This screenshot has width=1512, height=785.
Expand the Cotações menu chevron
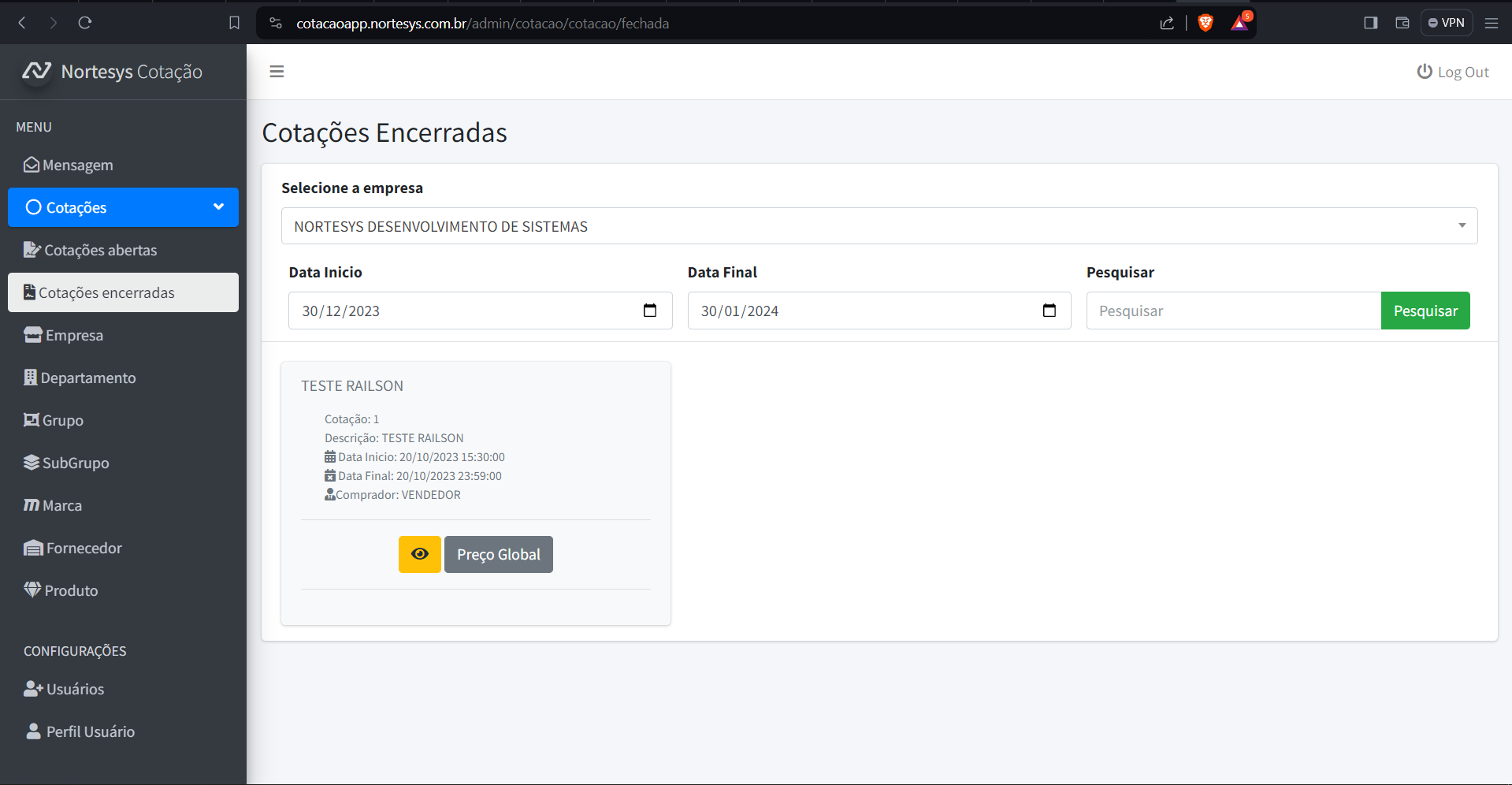pos(218,207)
